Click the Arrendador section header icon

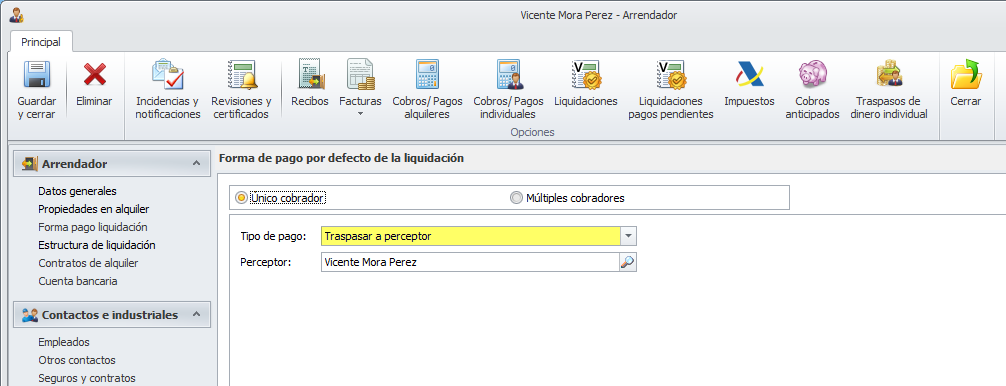tap(30, 164)
